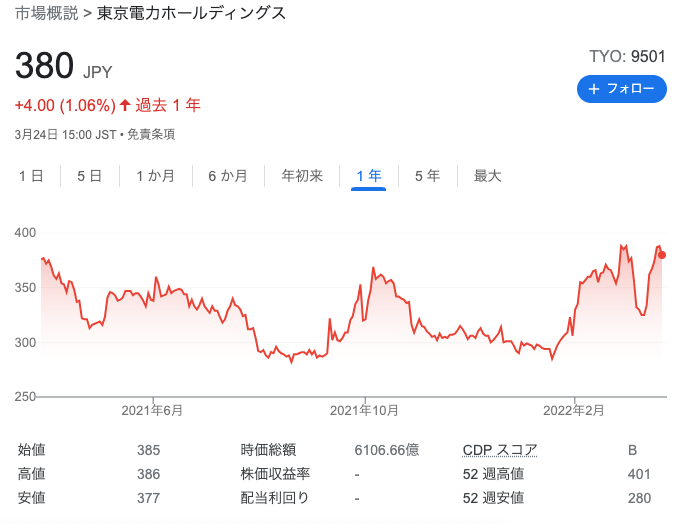The image size is (686, 524).
Task: Click the 250 y-axis label
Action: (25, 397)
